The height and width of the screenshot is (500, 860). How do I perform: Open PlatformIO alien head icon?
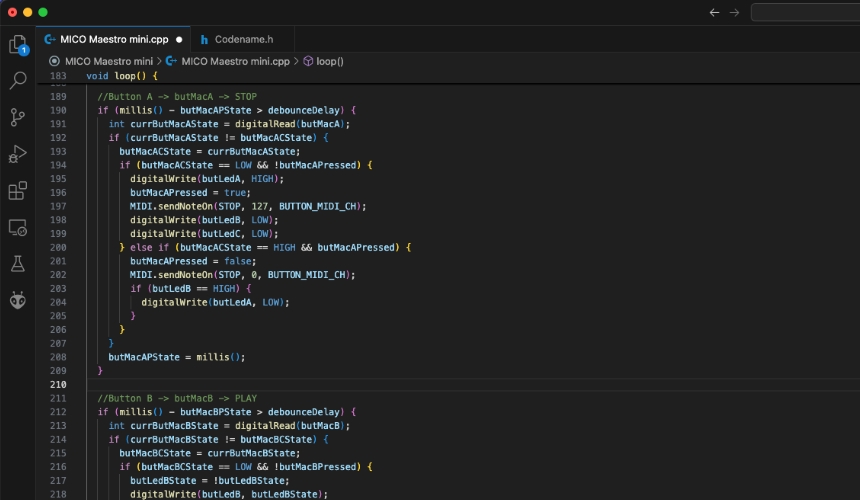(18, 300)
